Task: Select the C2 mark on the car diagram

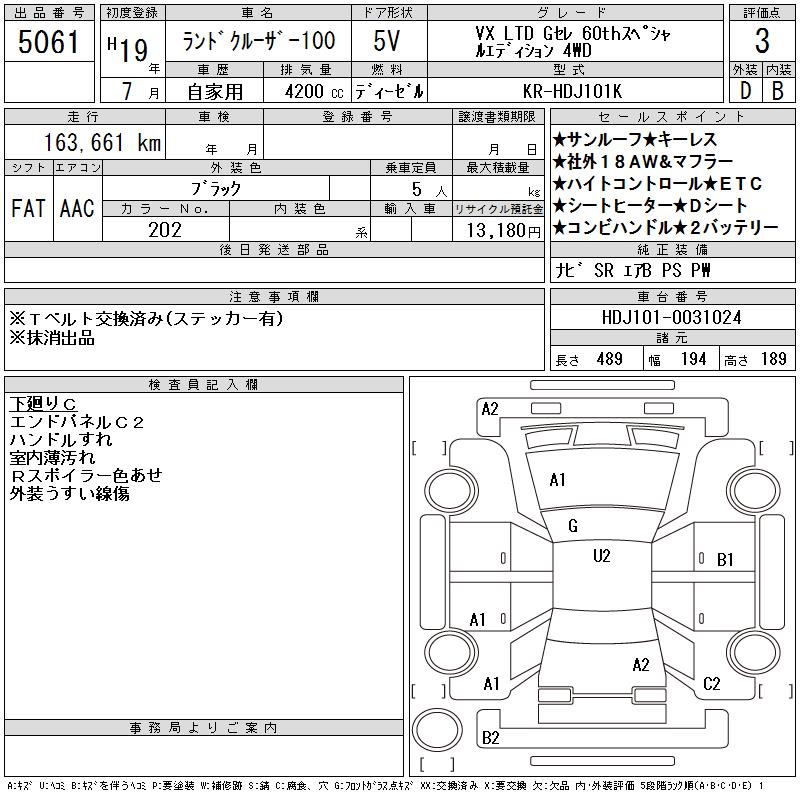Action: (x=711, y=684)
